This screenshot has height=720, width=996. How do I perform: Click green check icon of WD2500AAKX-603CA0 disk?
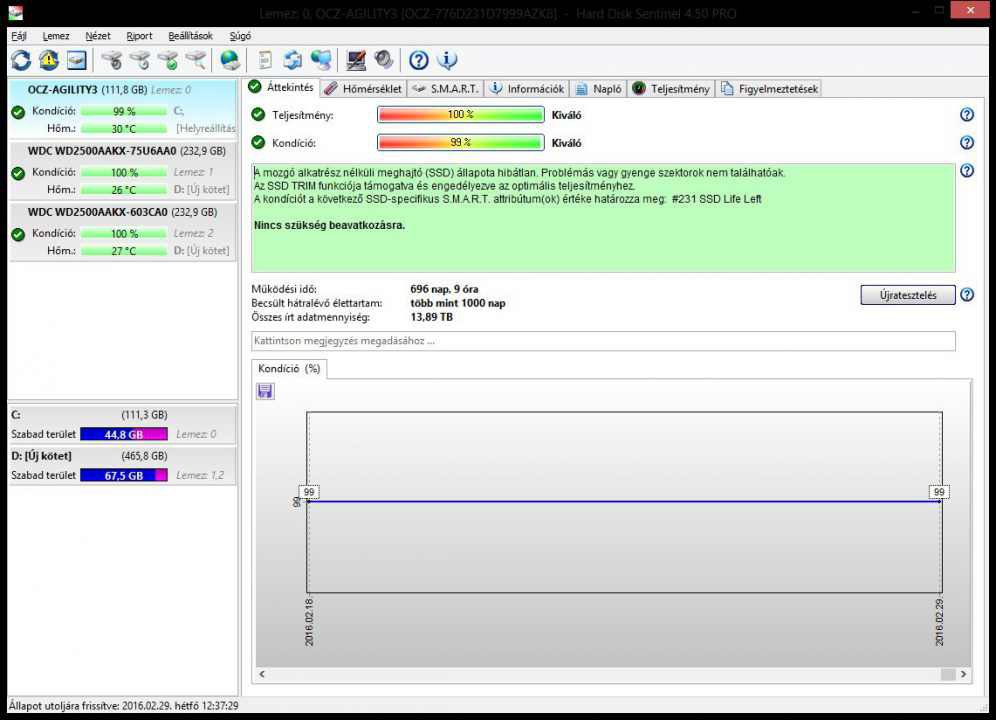18,234
